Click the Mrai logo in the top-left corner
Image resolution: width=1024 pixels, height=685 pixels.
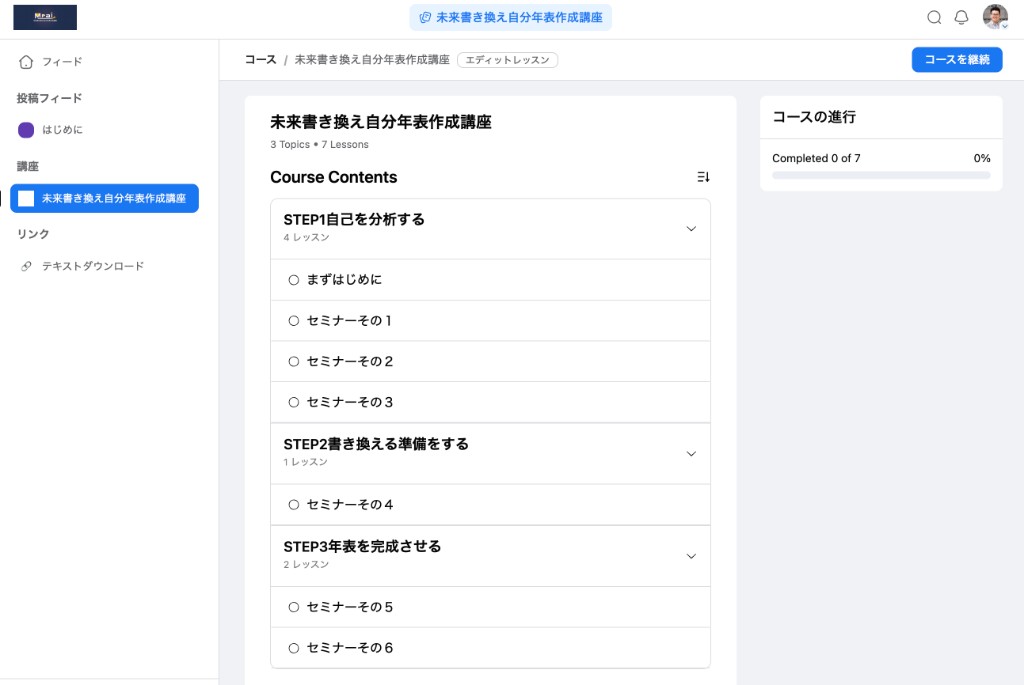pyautogui.click(x=44, y=17)
